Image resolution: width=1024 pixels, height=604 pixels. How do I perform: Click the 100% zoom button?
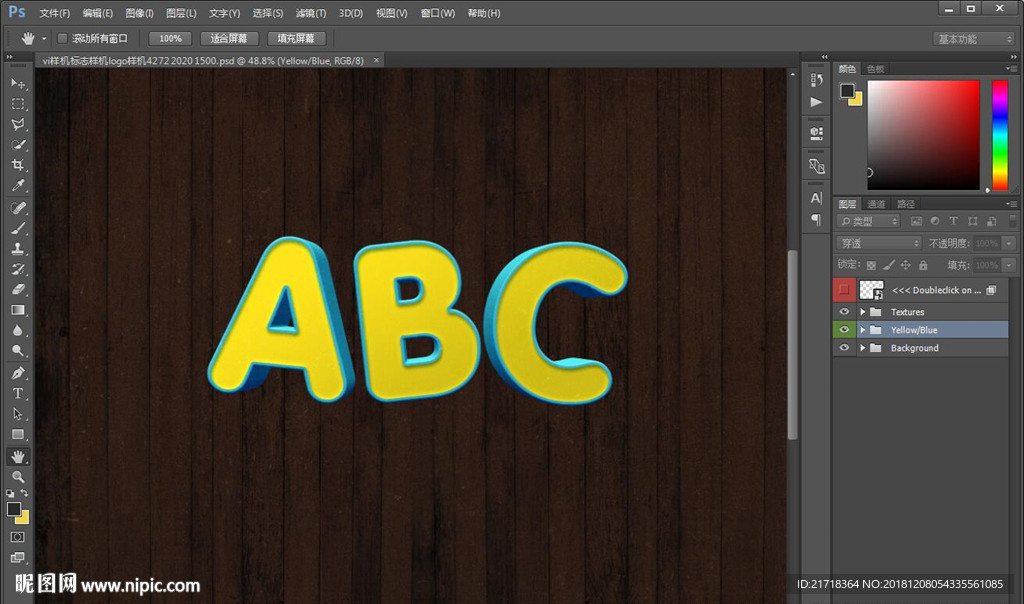(x=170, y=39)
